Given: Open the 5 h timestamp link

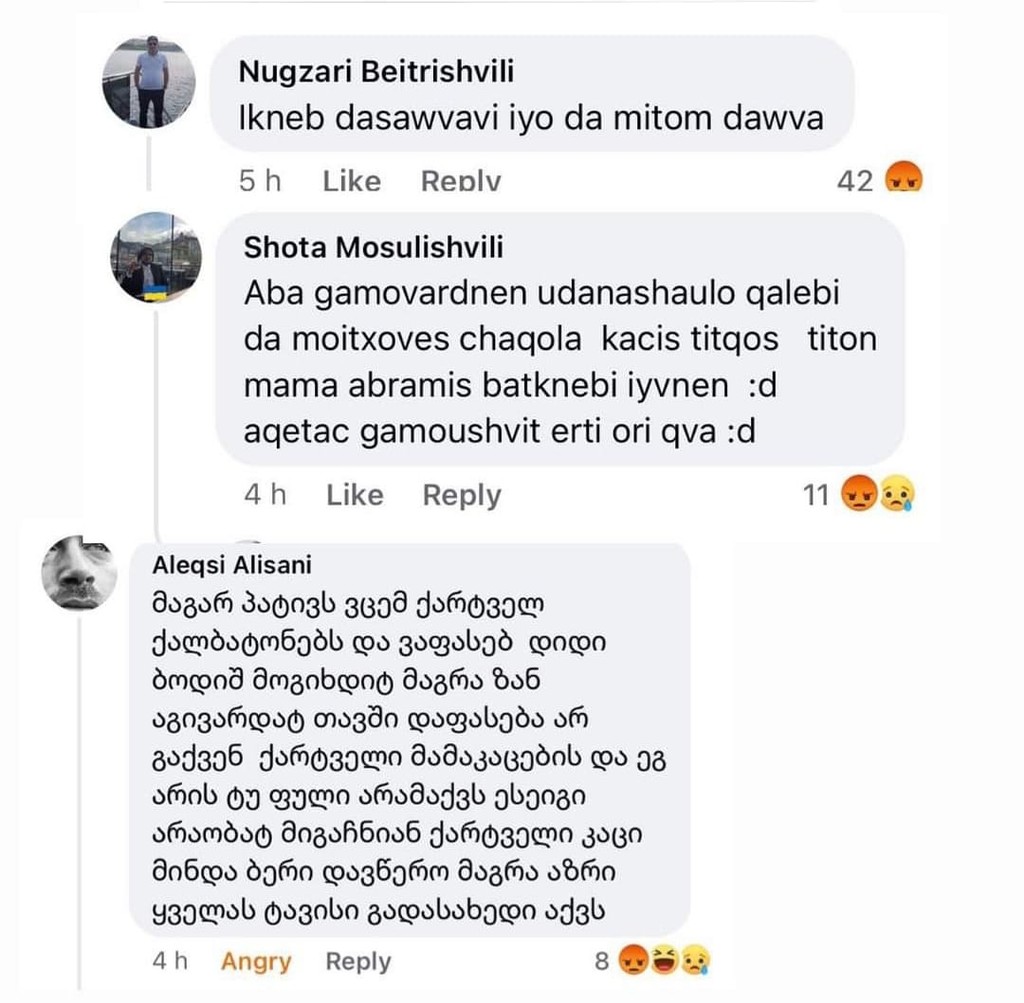Looking at the screenshot, I should (x=260, y=181).
